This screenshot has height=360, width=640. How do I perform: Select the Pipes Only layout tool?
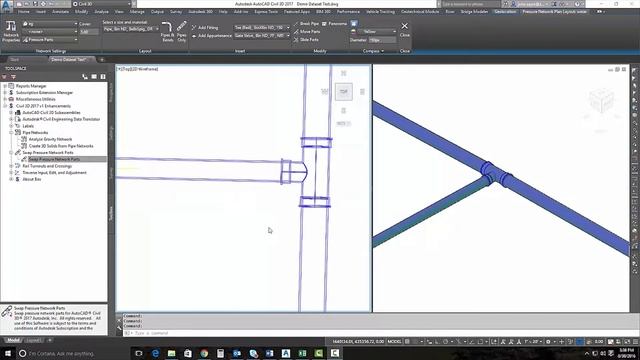[182, 32]
